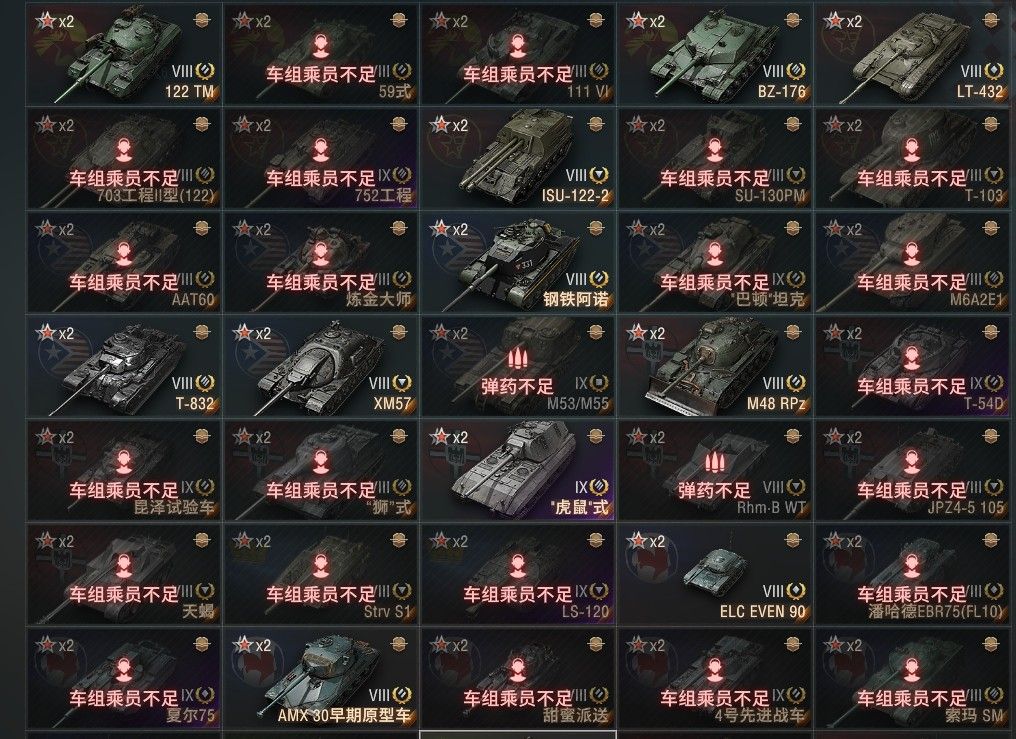1016x739 pixels.
Task: Click the x2 star icon on XM57
Action: pos(253,333)
